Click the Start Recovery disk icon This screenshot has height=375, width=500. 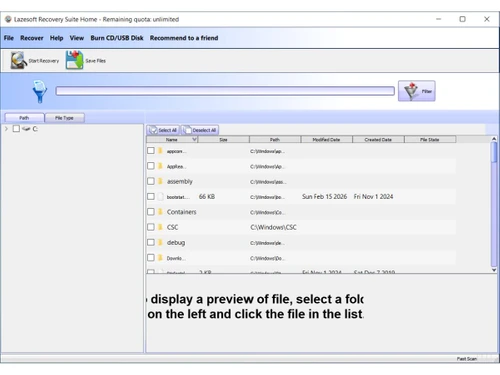tap(18, 60)
